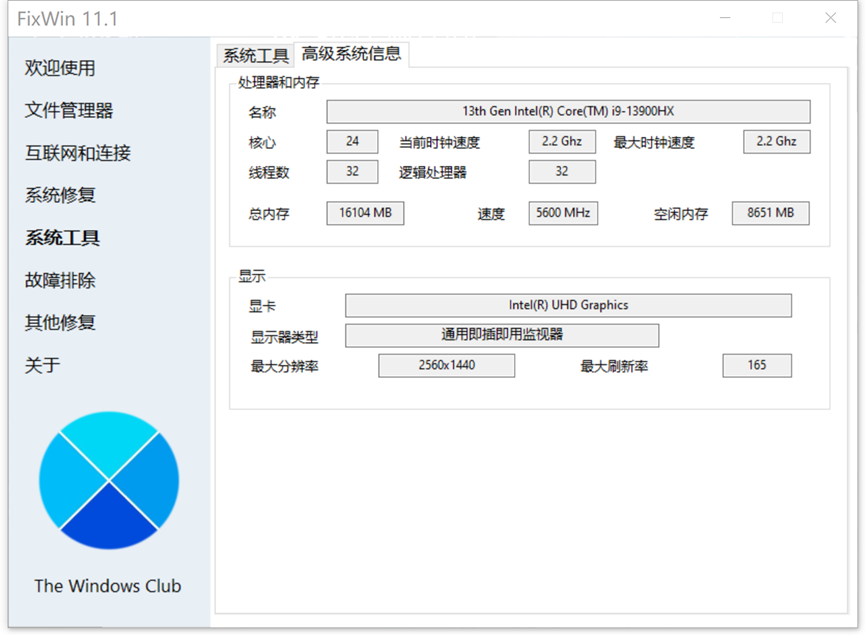Click the 最大时钟速度 value field
The width and height of the screenshot is (865, 635).
pos(776,142)
